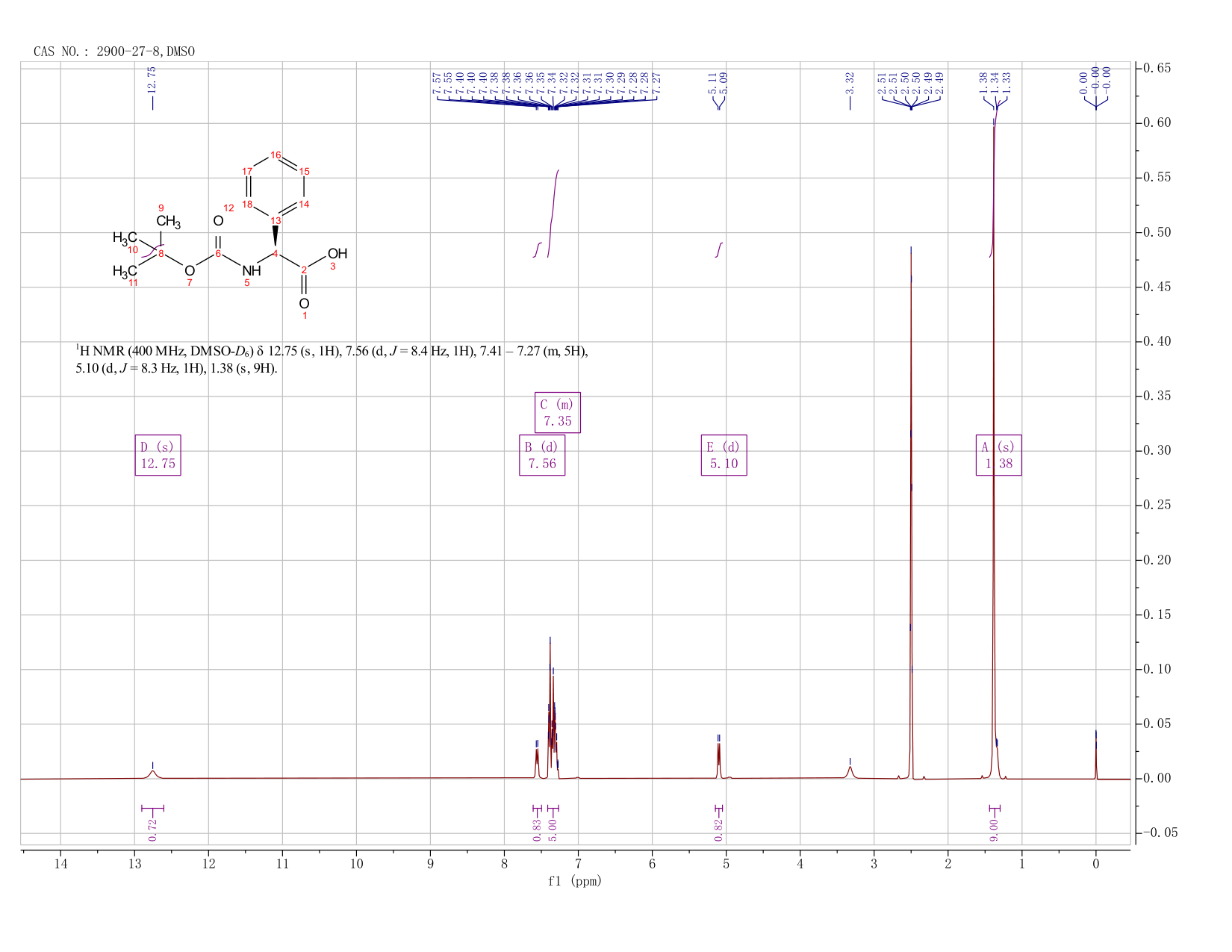
Task: Click the 0.72 integral value
Action: [152, 830]
